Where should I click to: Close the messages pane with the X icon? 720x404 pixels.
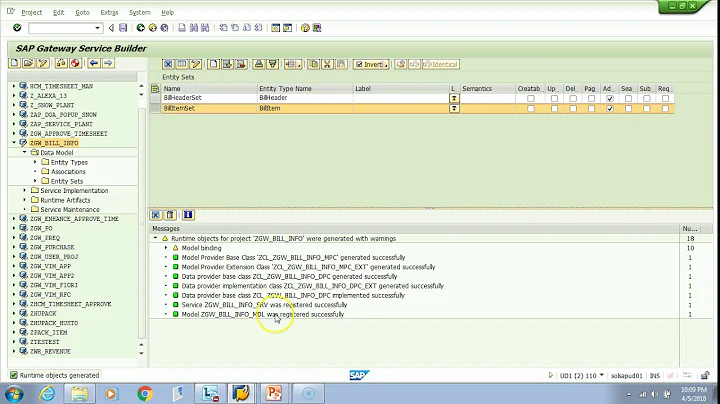156,215
